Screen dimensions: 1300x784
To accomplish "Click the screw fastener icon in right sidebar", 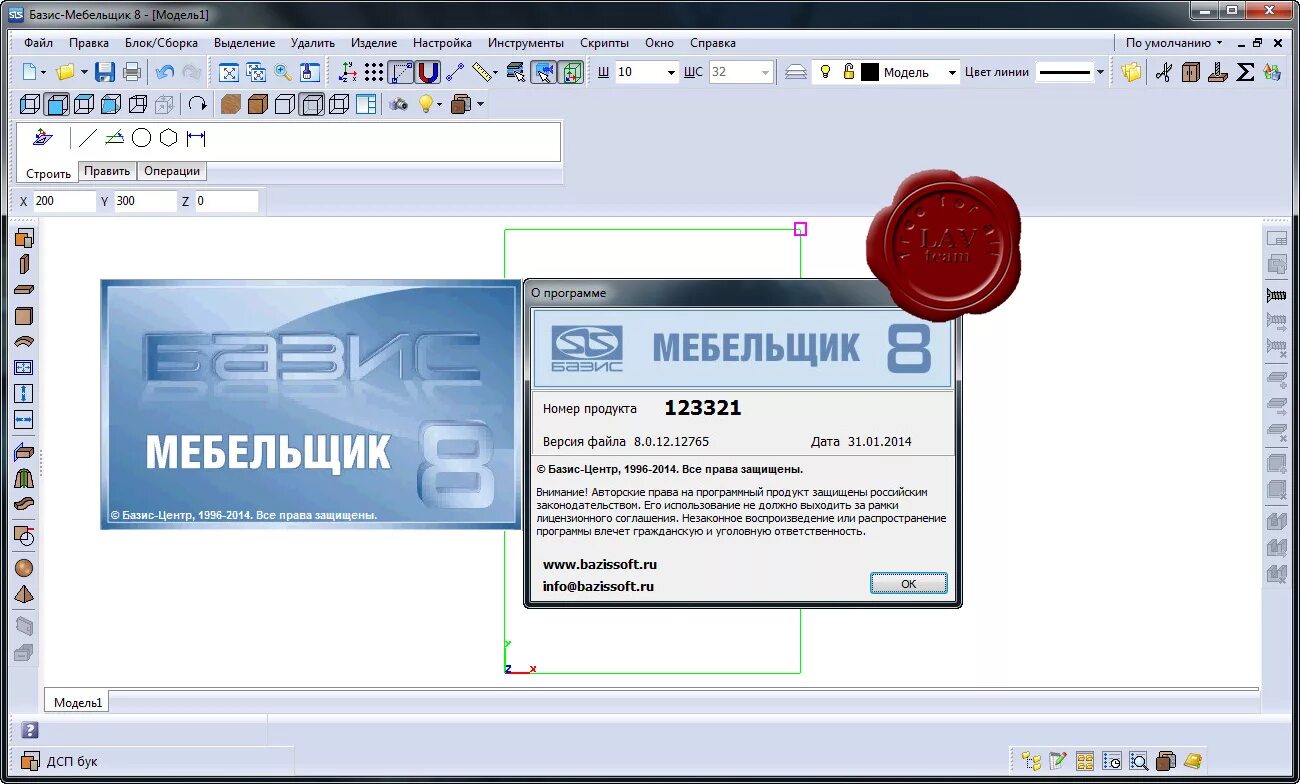I will tap(1277, 295).
